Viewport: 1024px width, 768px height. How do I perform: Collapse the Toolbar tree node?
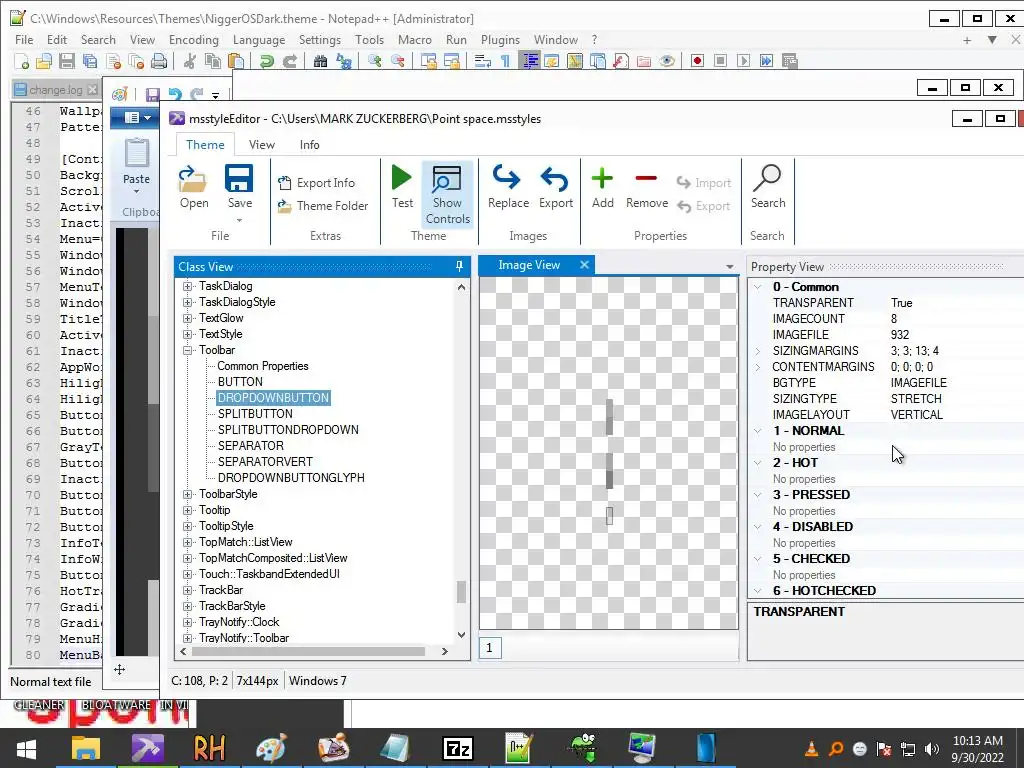click(x=187, y=350)
